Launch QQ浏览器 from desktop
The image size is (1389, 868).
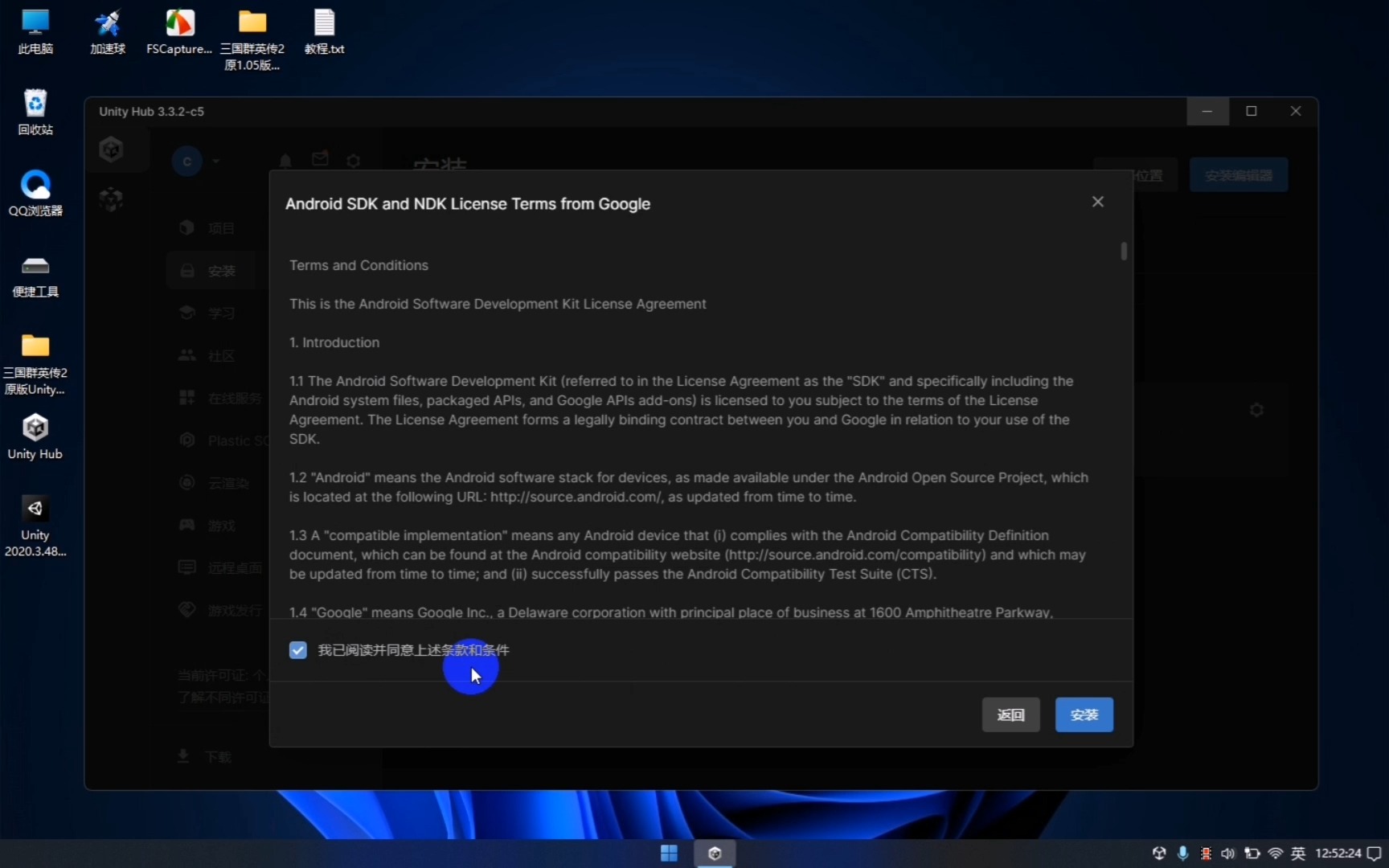35,194
